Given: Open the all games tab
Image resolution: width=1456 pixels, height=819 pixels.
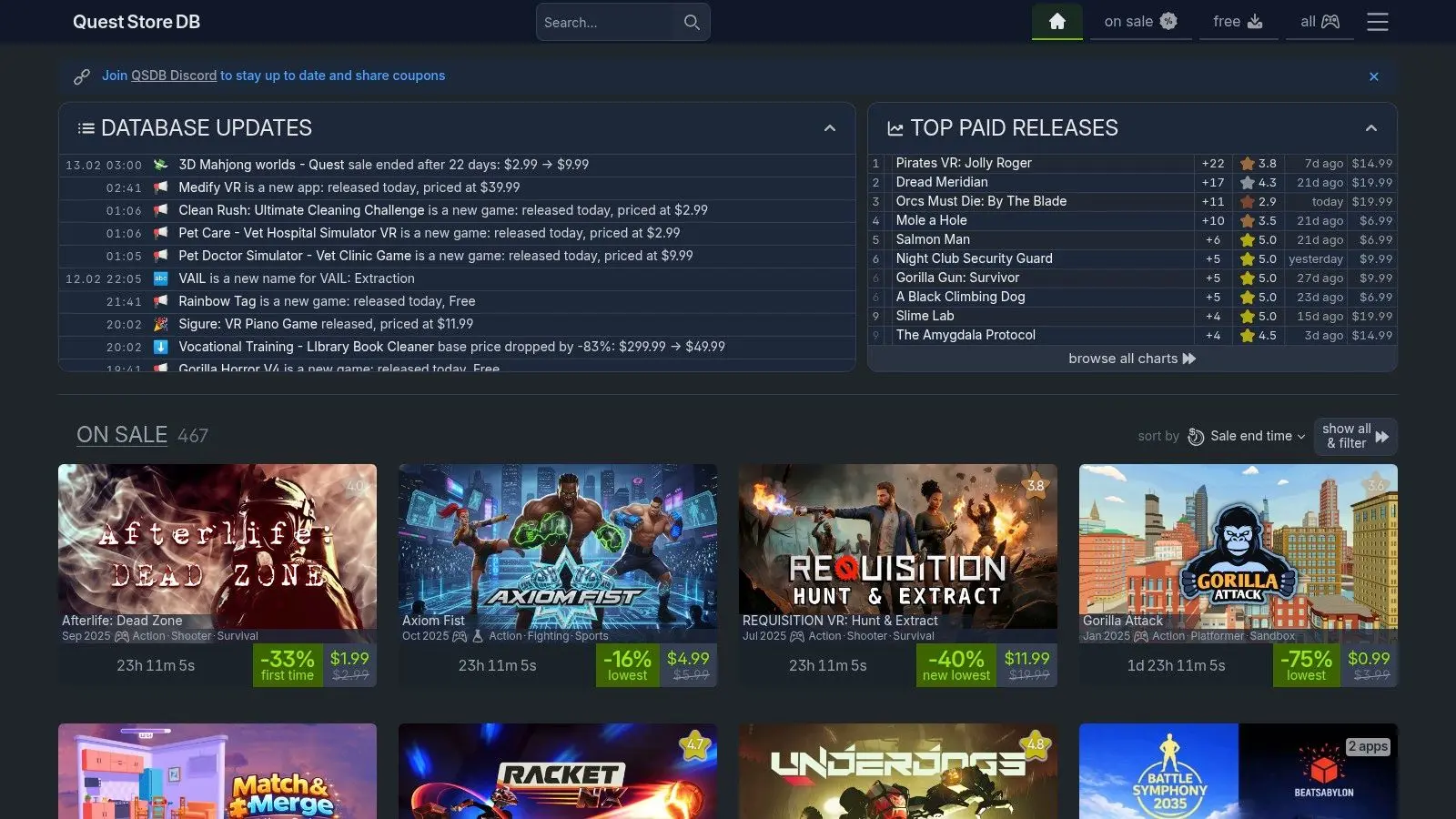Looking at the screenshot, I should click(1319, 22).
